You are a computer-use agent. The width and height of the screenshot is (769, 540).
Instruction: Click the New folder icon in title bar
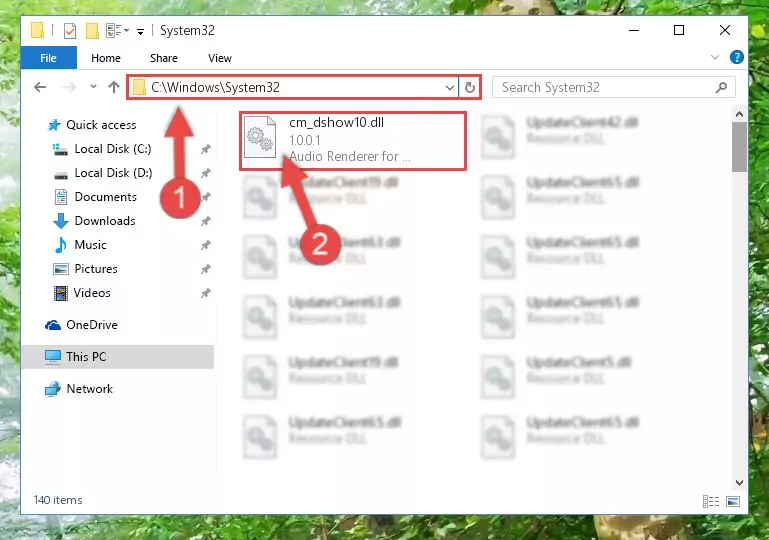pyautogui.click(x=92, y=31)
